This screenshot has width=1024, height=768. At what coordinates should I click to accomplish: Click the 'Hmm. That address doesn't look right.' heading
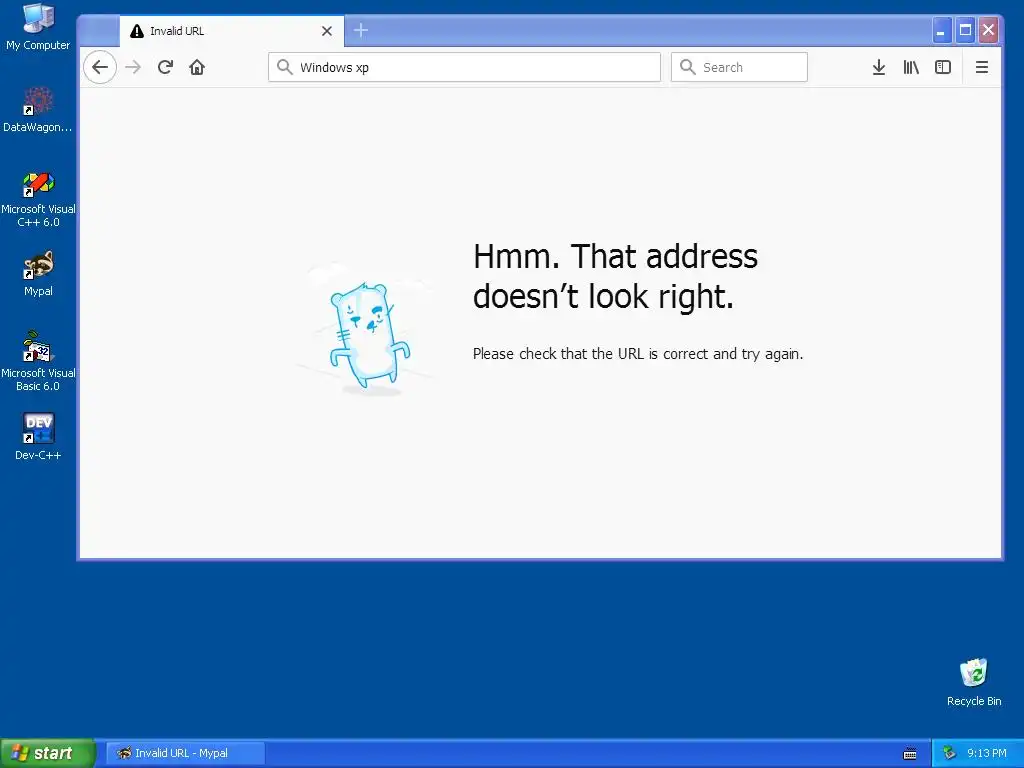615,276
